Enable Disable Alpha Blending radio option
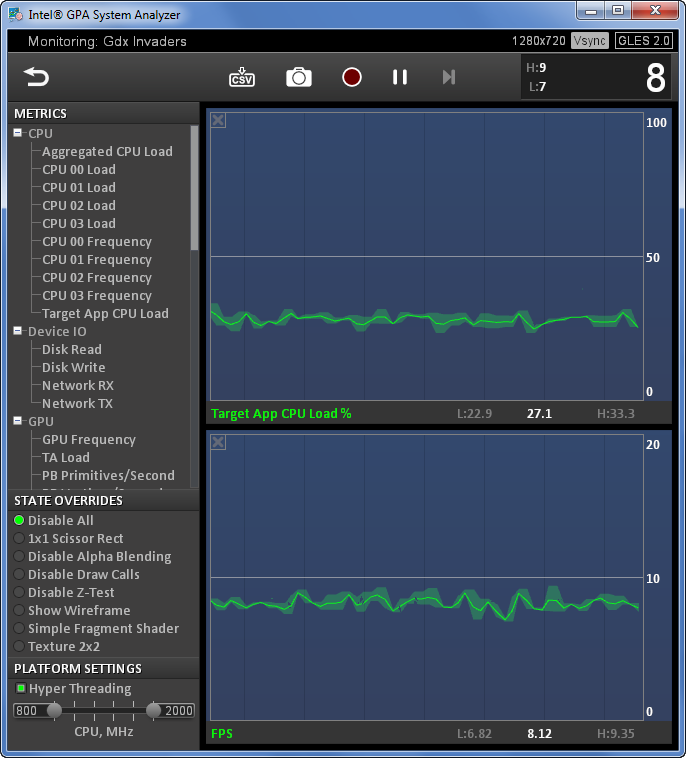686x758 pixels. coord(92,556)
